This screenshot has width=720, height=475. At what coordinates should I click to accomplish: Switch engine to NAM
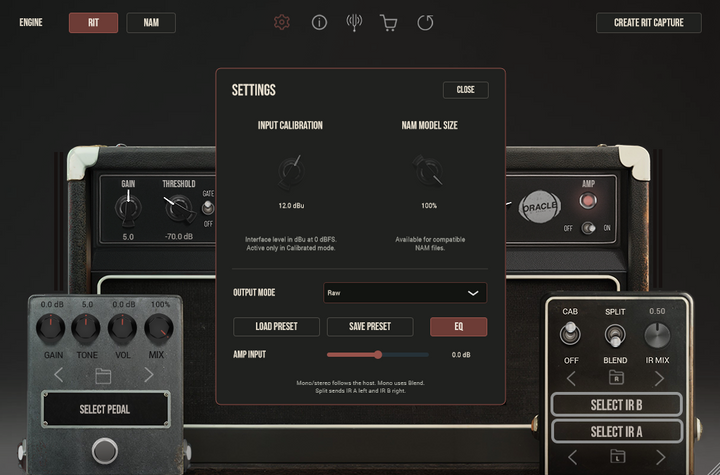point(151,23)
